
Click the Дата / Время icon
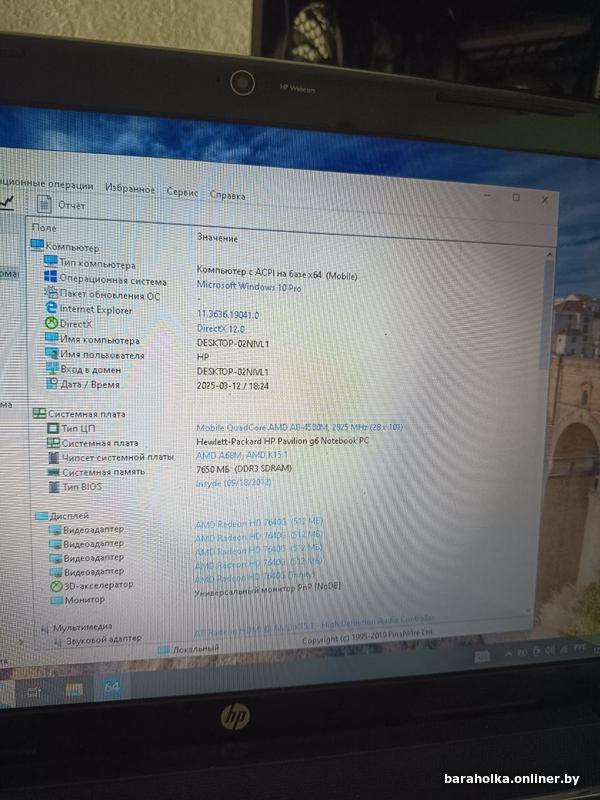coord(53,383)
